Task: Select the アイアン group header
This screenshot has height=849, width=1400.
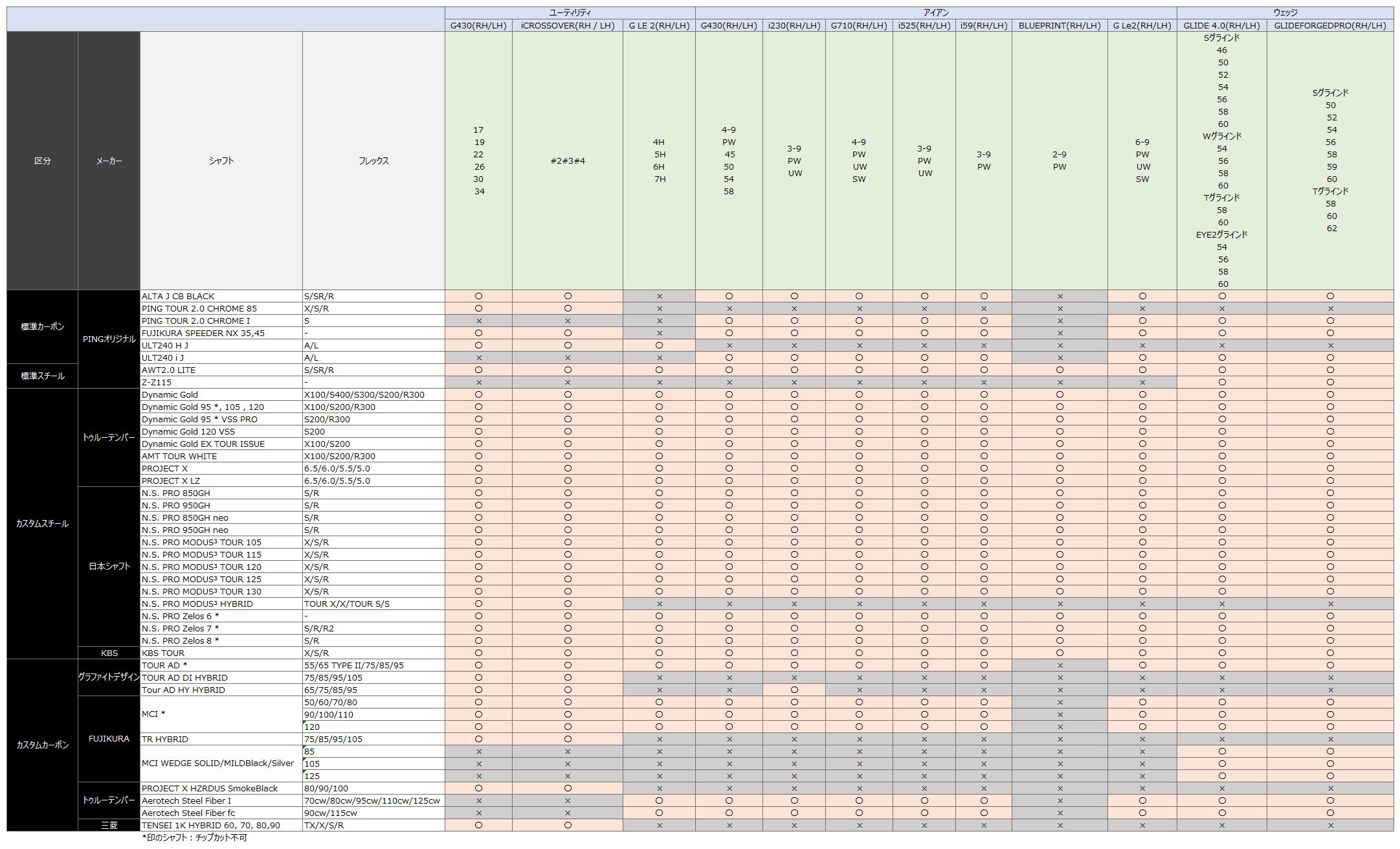Action: point(936,13)
